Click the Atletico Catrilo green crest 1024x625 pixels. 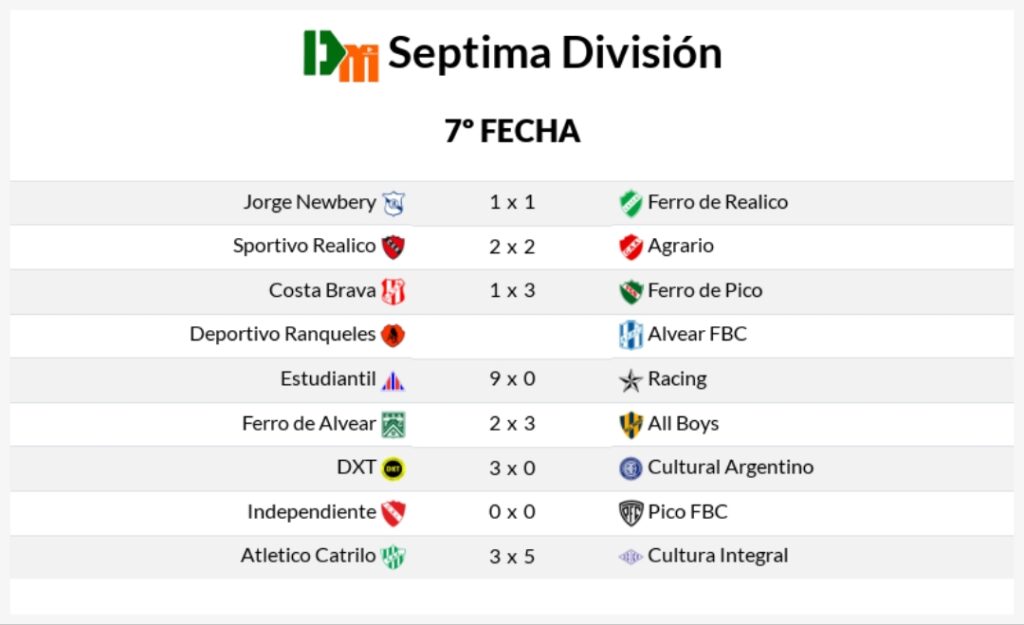click(393, 557)
